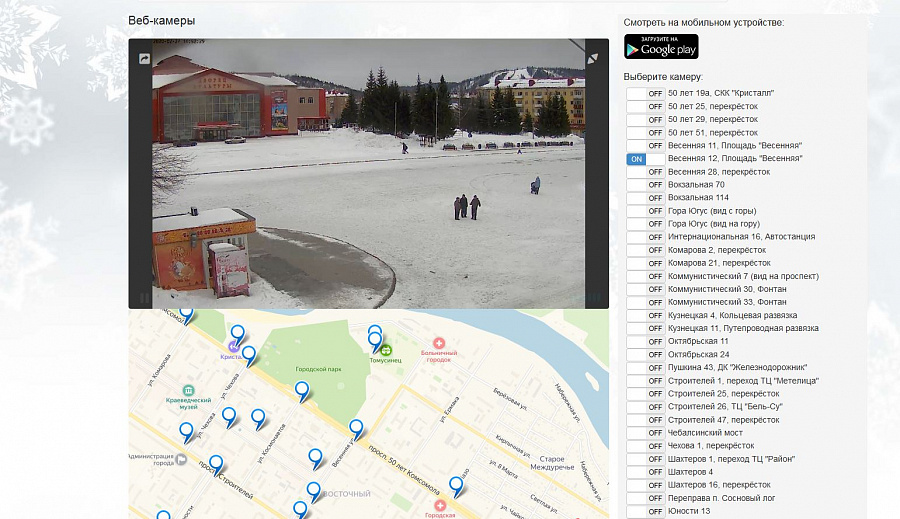Toggle Гора Югус (вид на гору) switch

pyautogui.click(x=646, y=224)
